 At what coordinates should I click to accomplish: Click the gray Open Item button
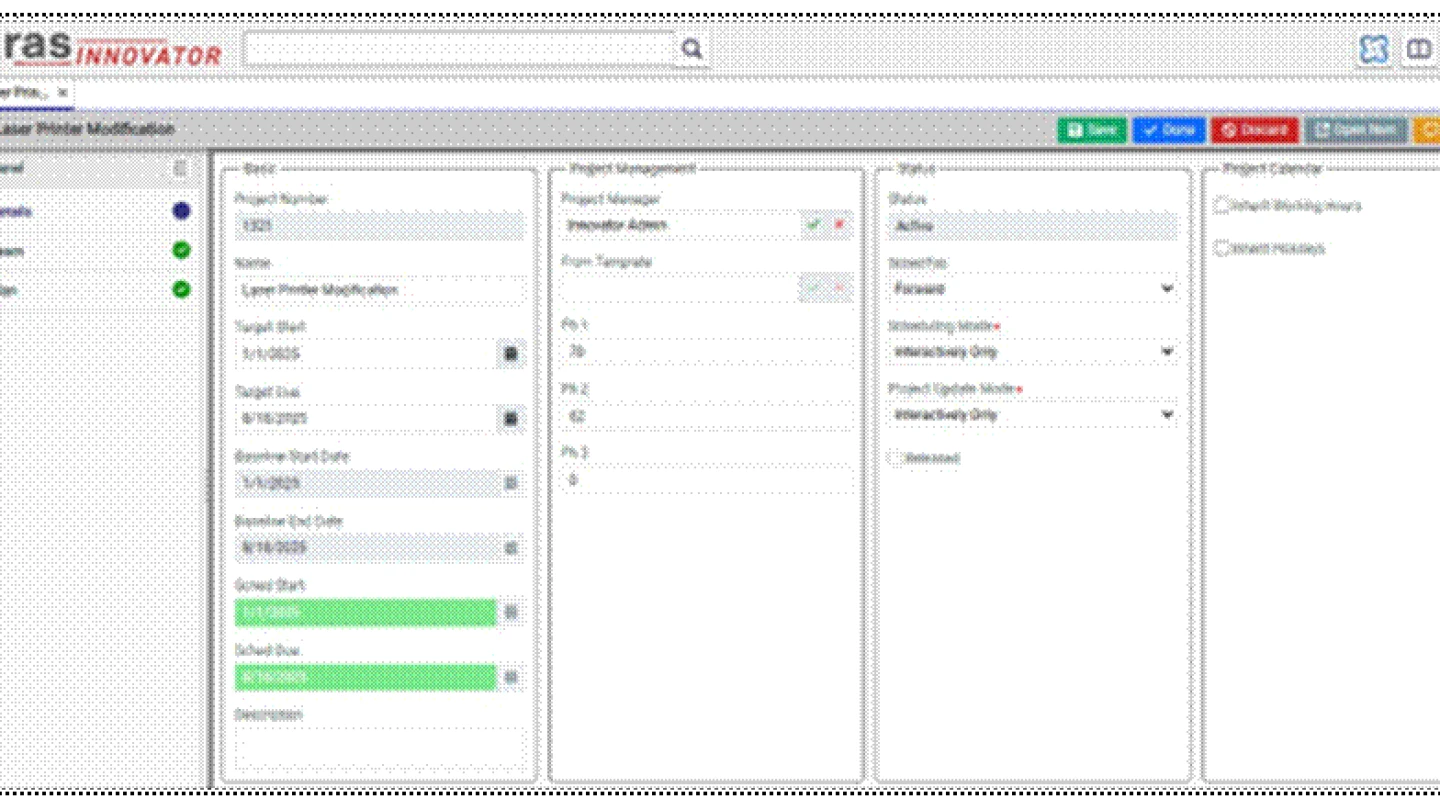tap(1355, 130)
